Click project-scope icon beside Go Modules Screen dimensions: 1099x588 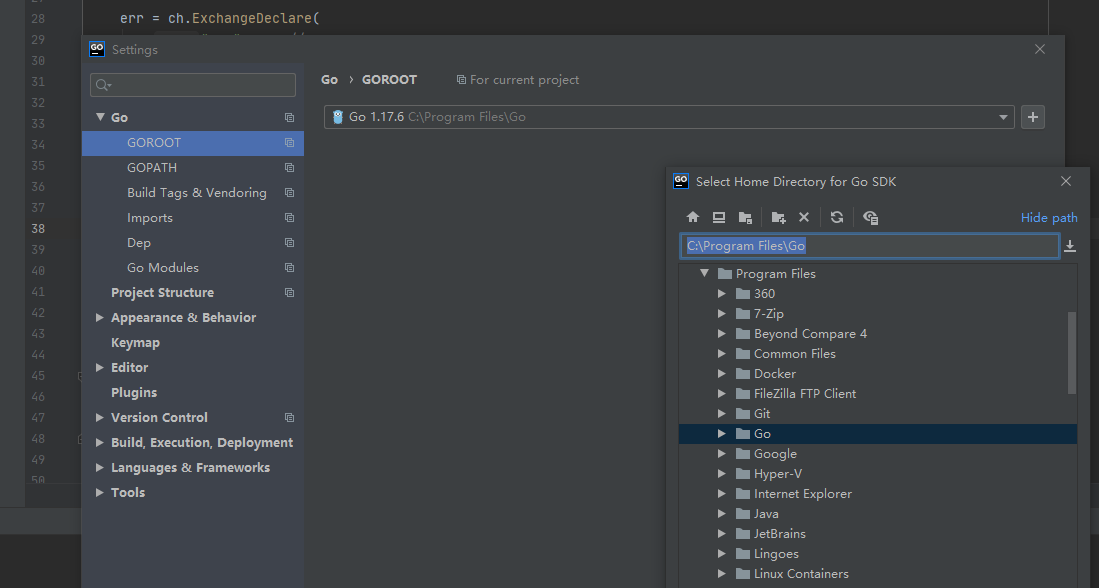[x=289, y=268]
